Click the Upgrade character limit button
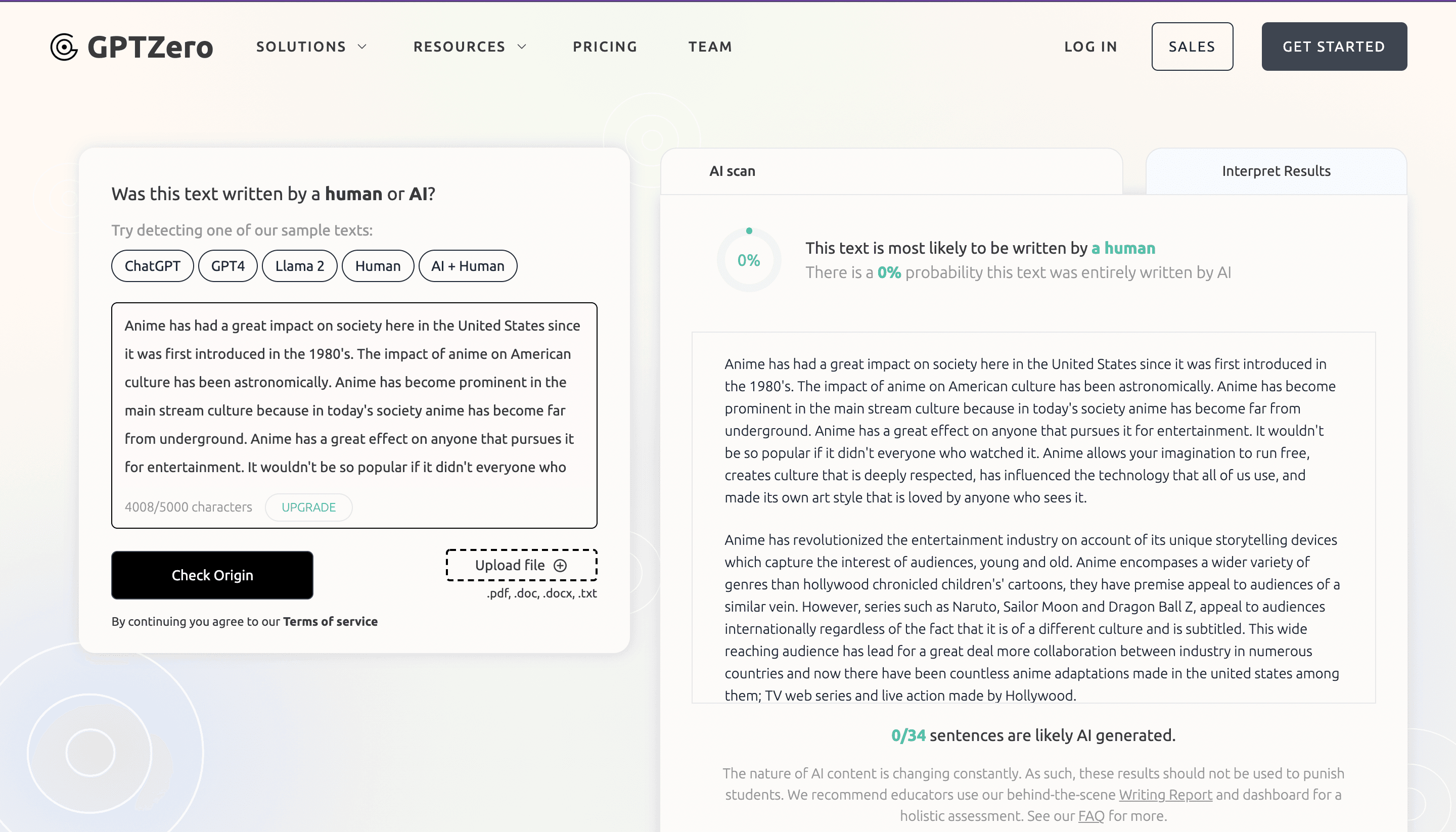 [x=308, y=507]
